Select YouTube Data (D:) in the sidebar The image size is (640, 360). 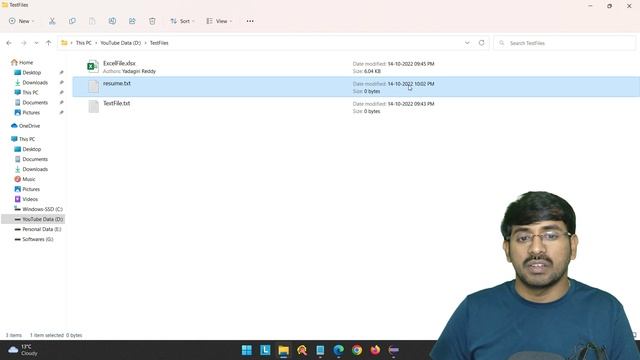coord(33,219)
